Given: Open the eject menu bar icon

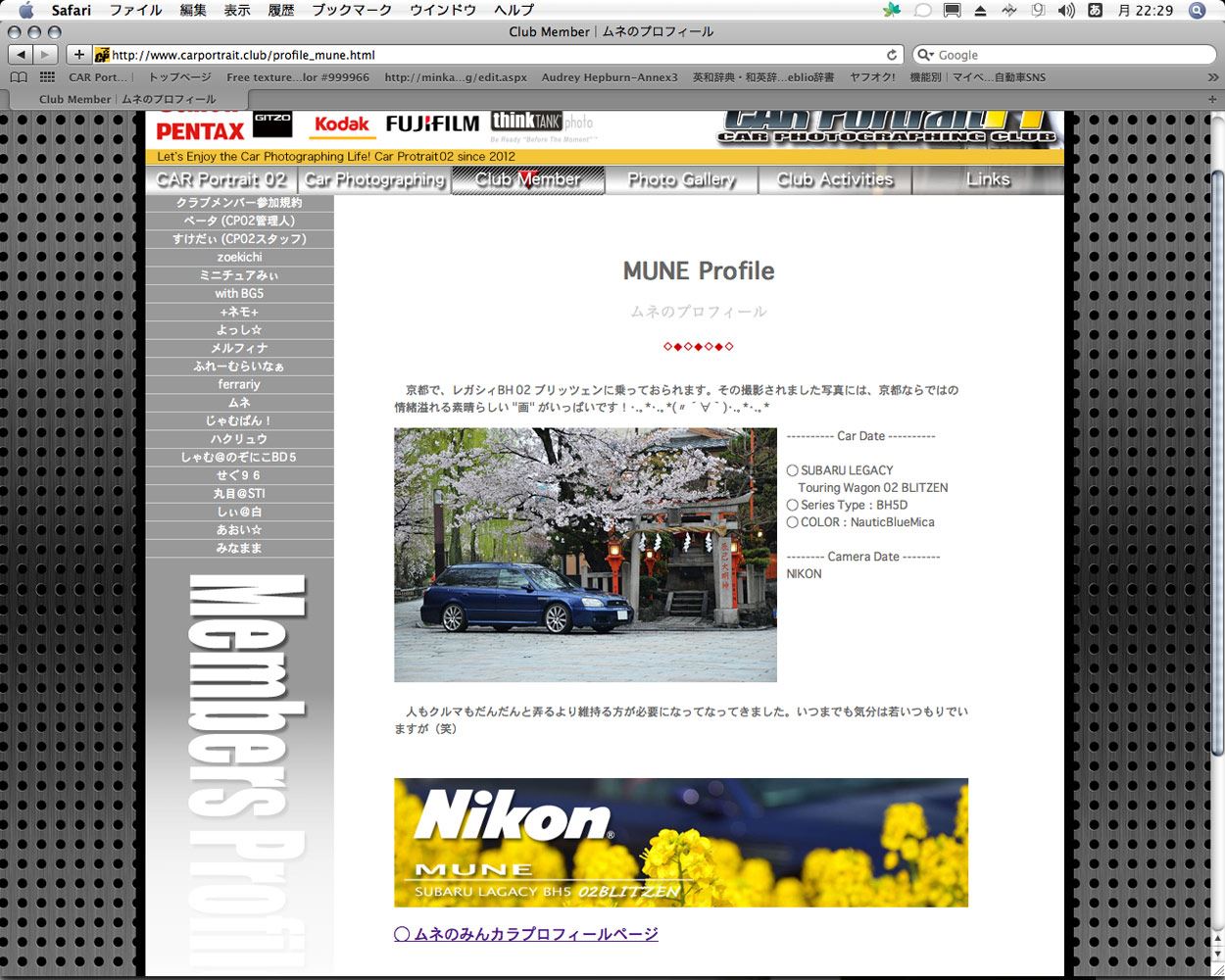Looking at the screenshot, I should point(980,10).
